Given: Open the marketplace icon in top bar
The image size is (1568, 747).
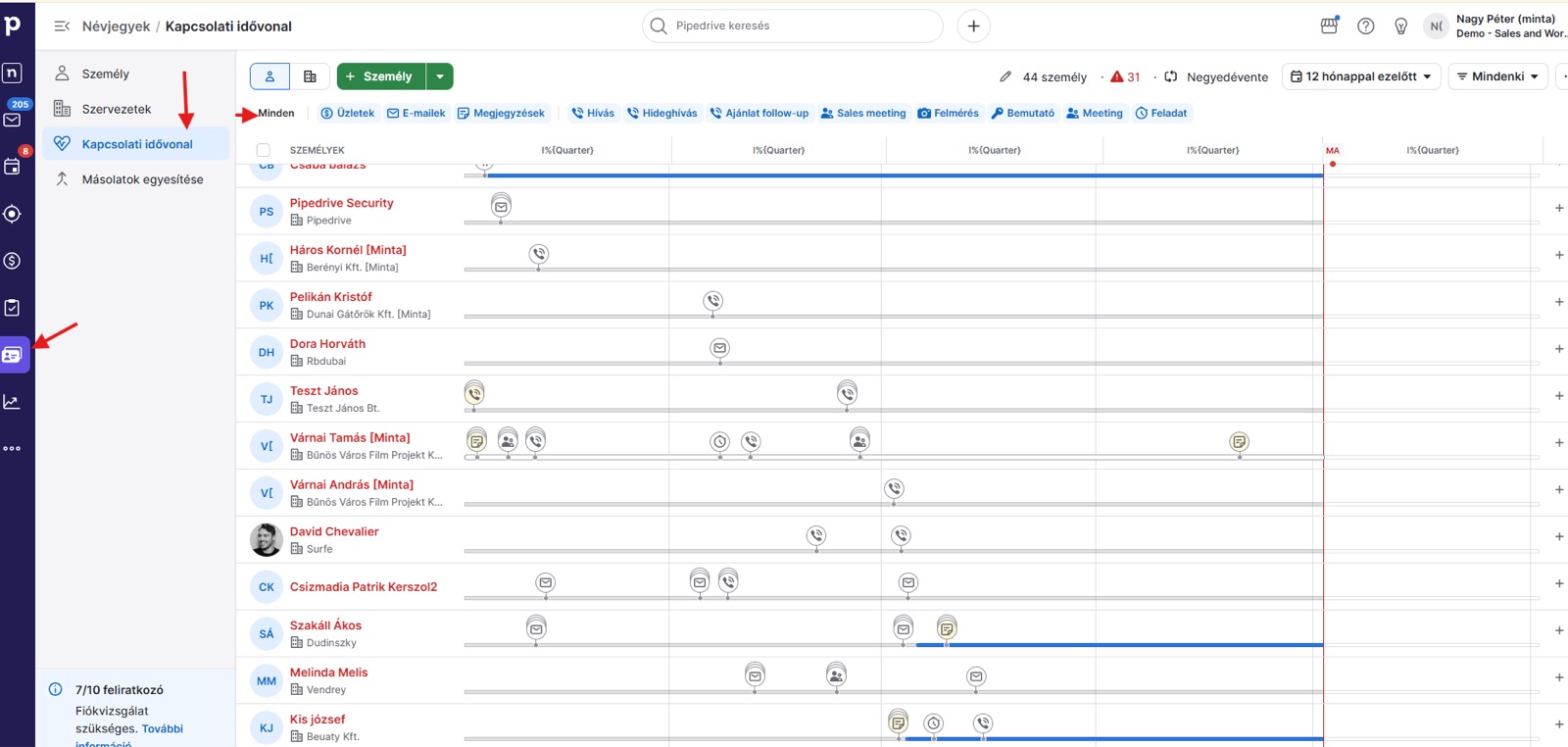Looking at the screenshot, I should click(x=1330, y=25).
